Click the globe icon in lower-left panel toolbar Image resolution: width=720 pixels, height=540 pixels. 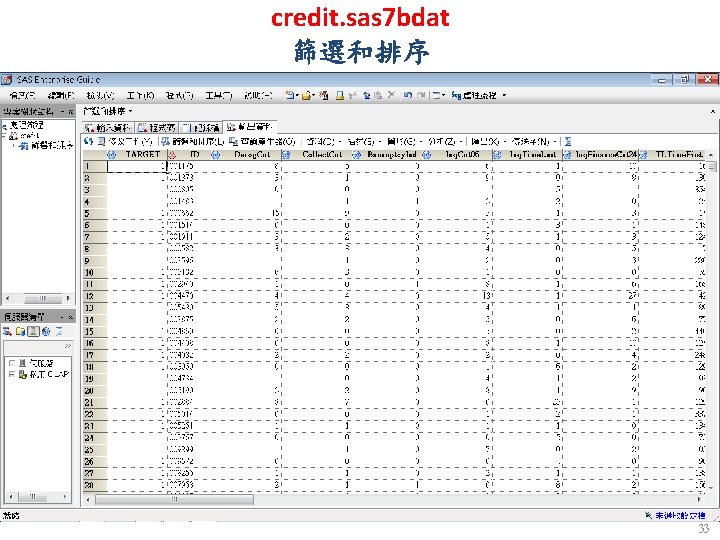click(x=46, y=331)
